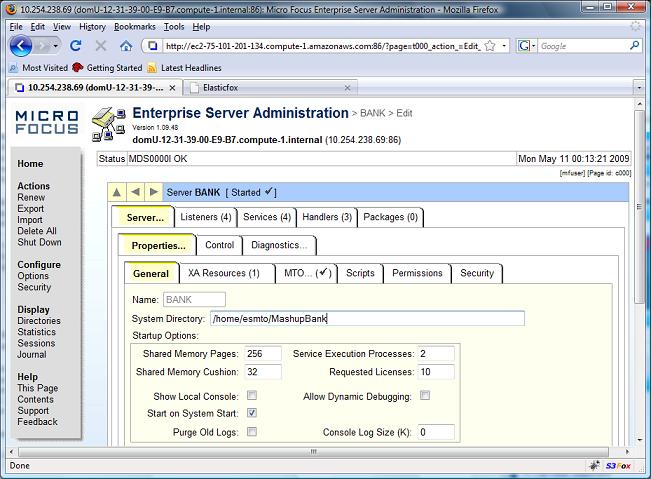This screenshot has width=651, height=479.
Task: Open the File menu
Action: coord(16,27)
